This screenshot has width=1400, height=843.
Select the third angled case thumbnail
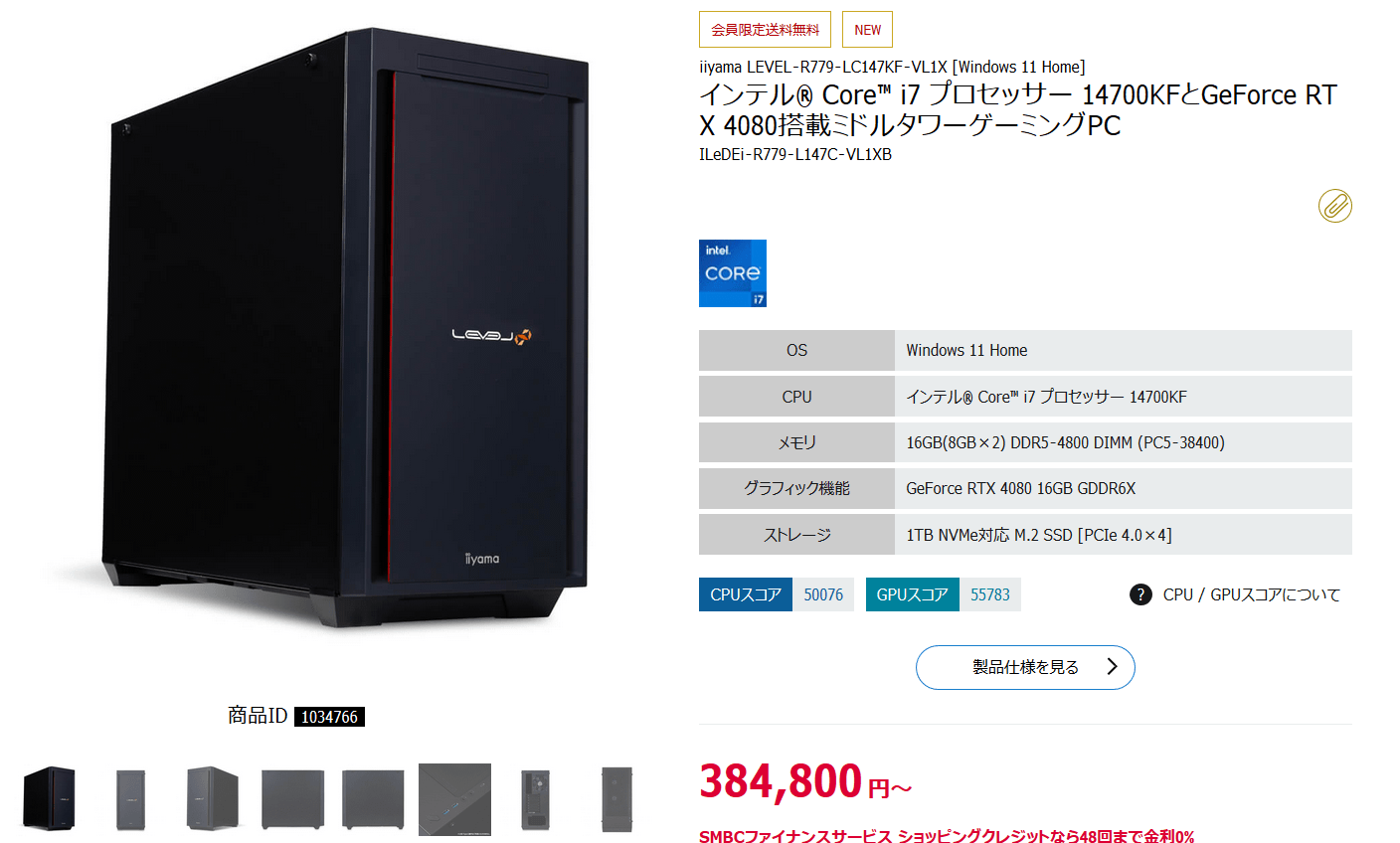click(x=212, y=798)
